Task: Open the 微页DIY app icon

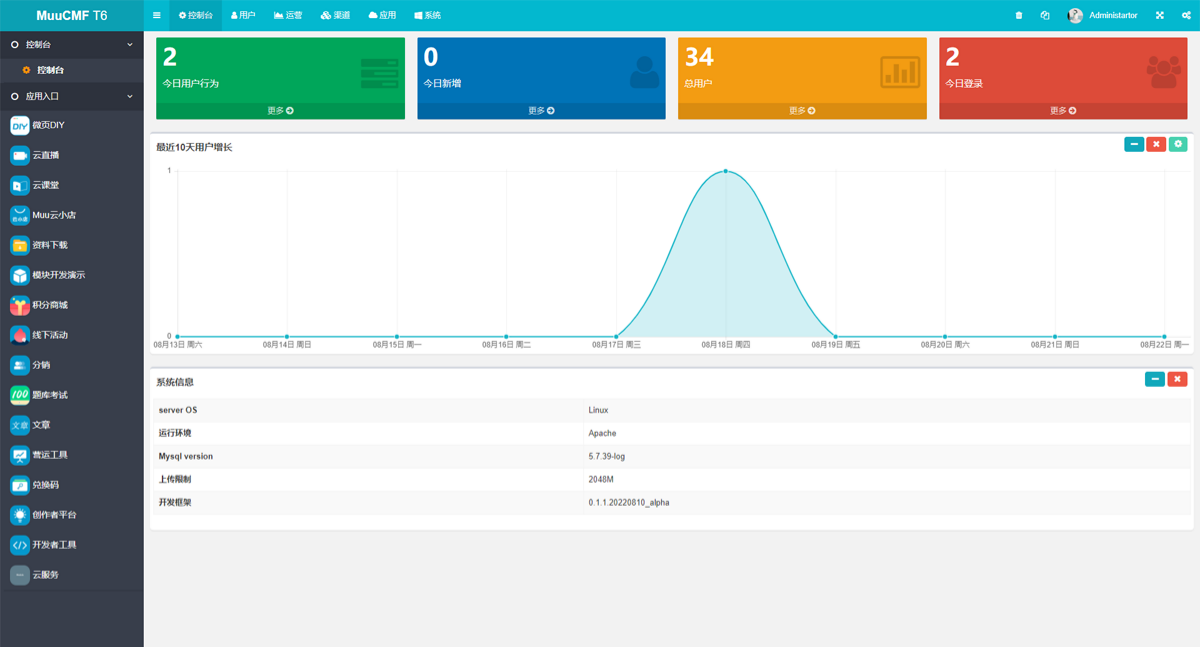Action: coord(20,126)
